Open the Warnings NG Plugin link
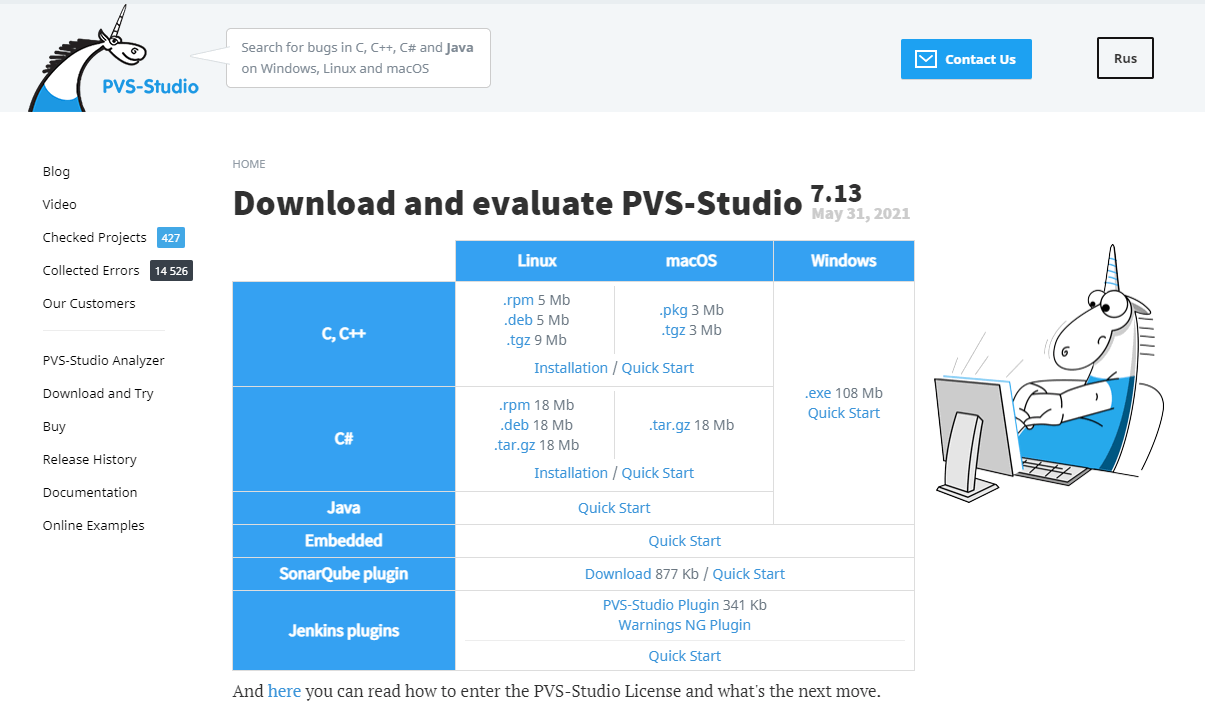 click(x=685, y=625)
